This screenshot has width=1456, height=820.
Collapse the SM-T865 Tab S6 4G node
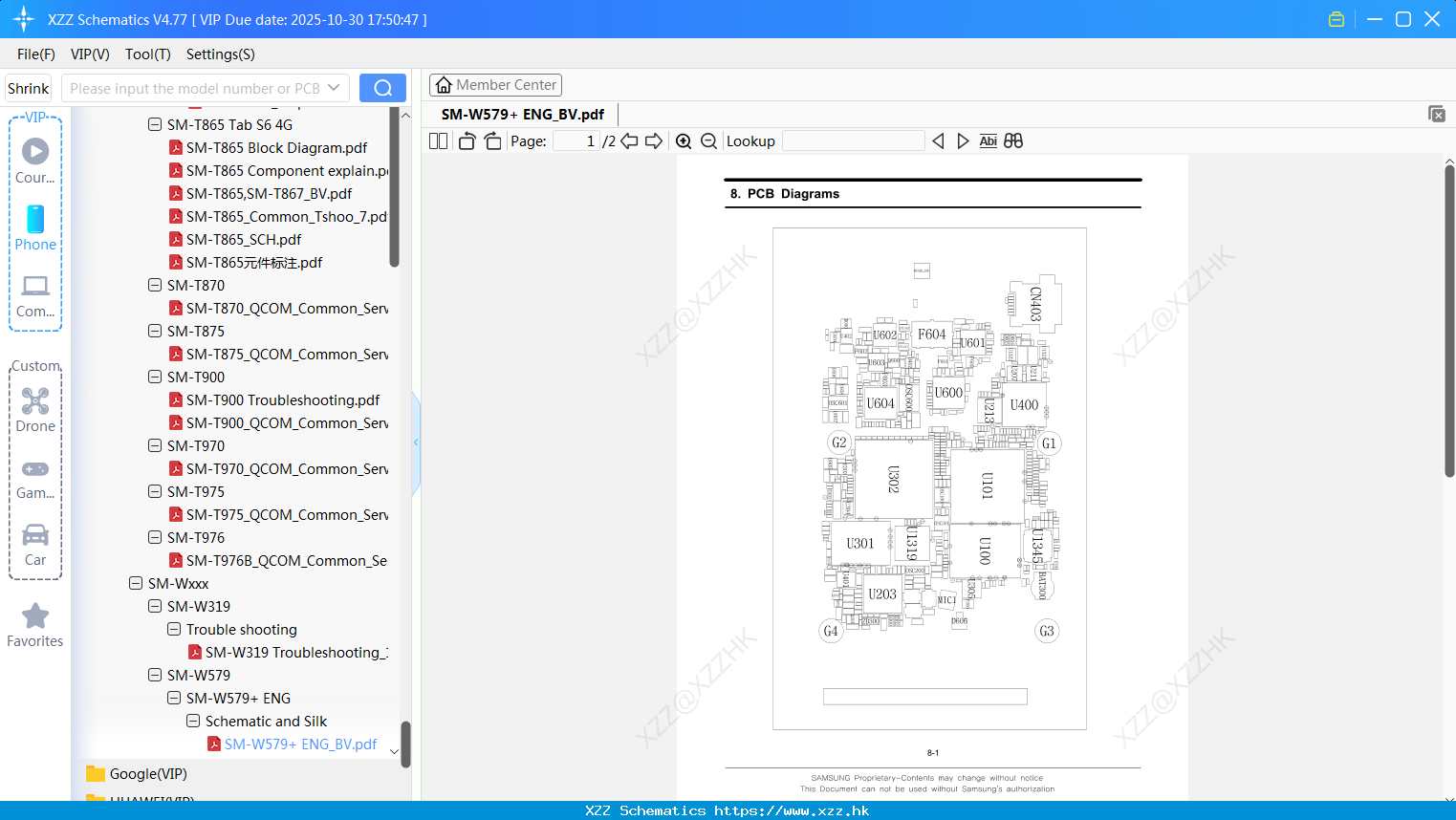click(155, 124)
